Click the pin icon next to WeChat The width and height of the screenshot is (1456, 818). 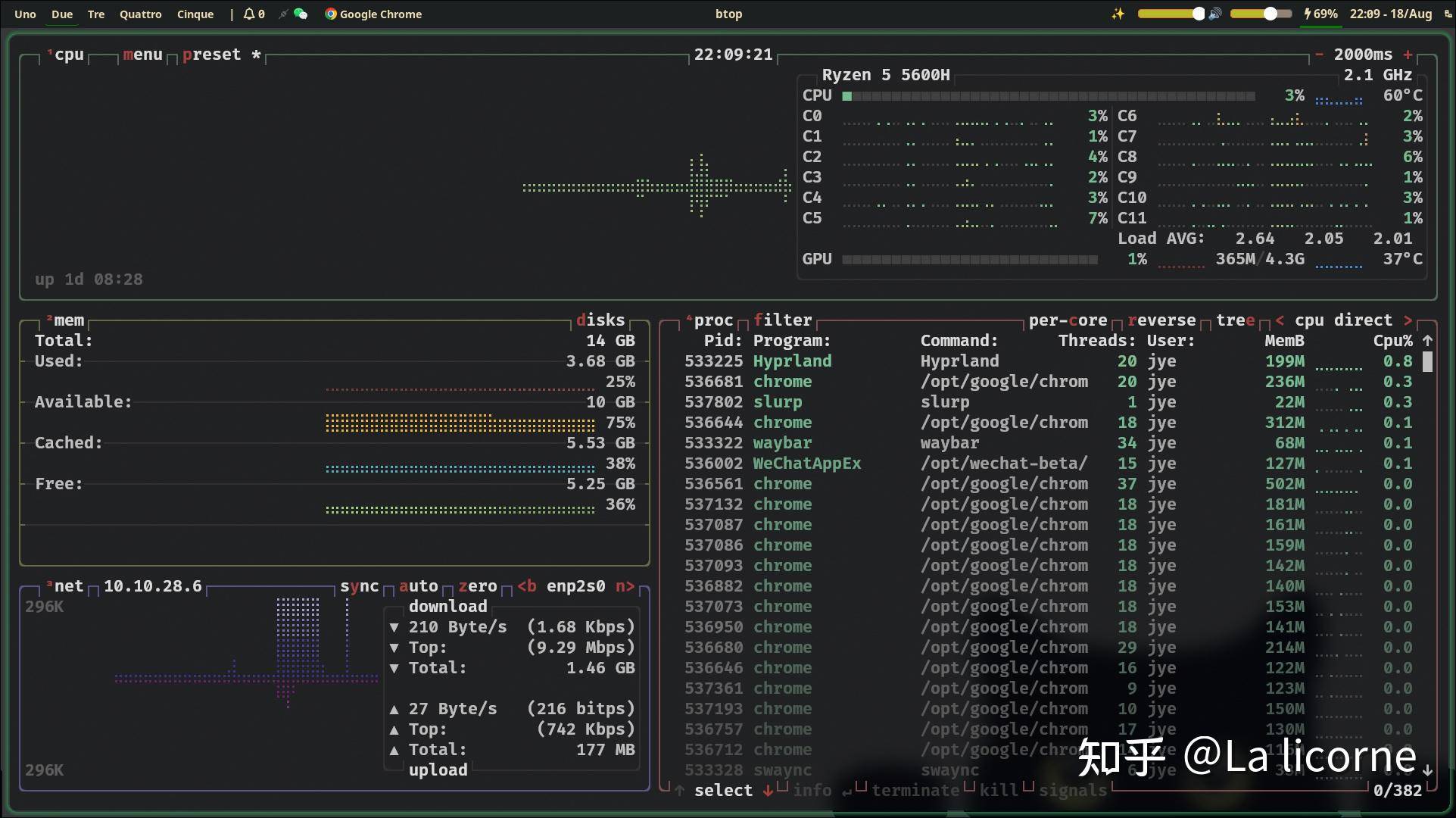tap(282, 14)
